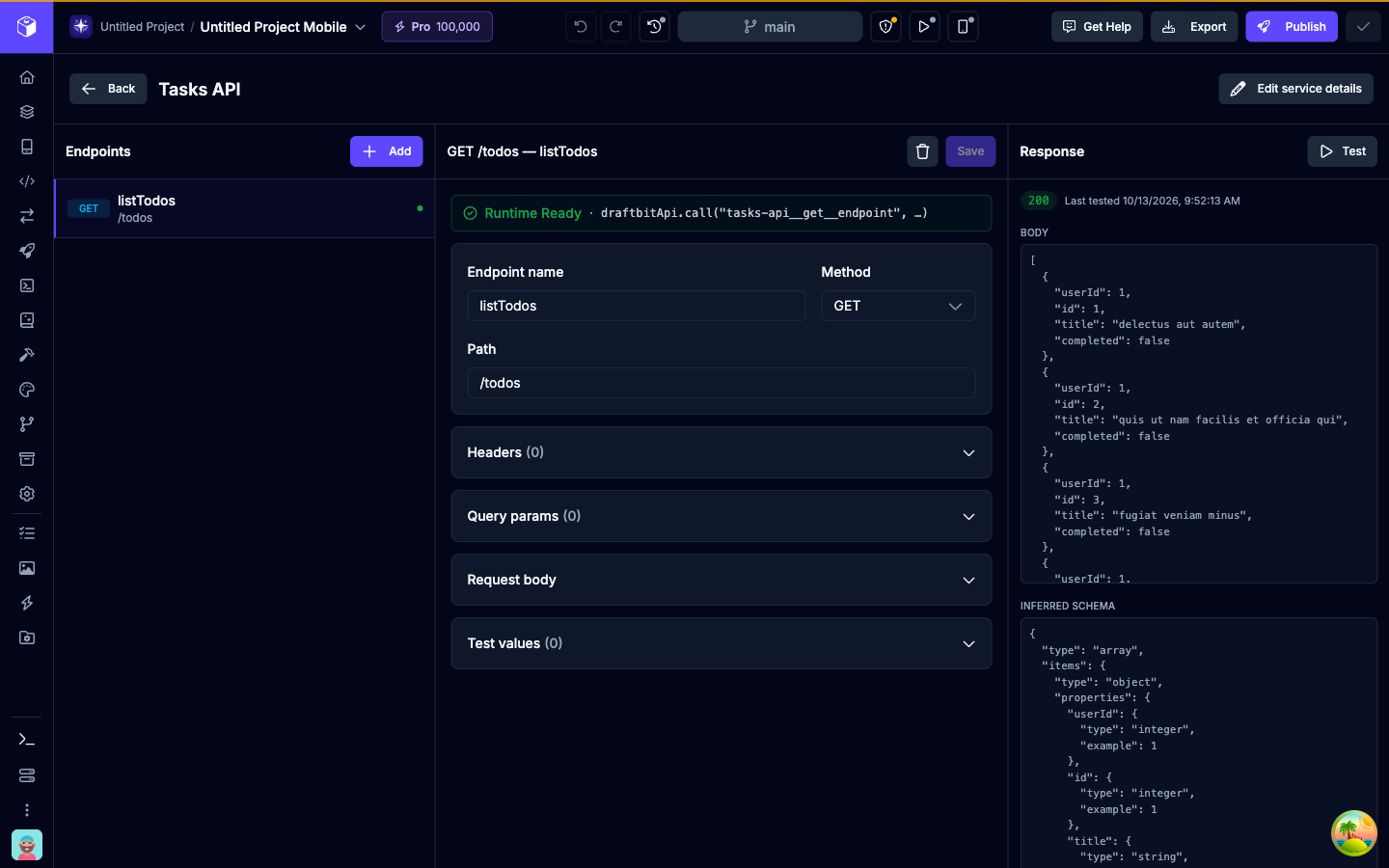Open version history clock icon
This screenshot has width=1389, height=868.
655,27
